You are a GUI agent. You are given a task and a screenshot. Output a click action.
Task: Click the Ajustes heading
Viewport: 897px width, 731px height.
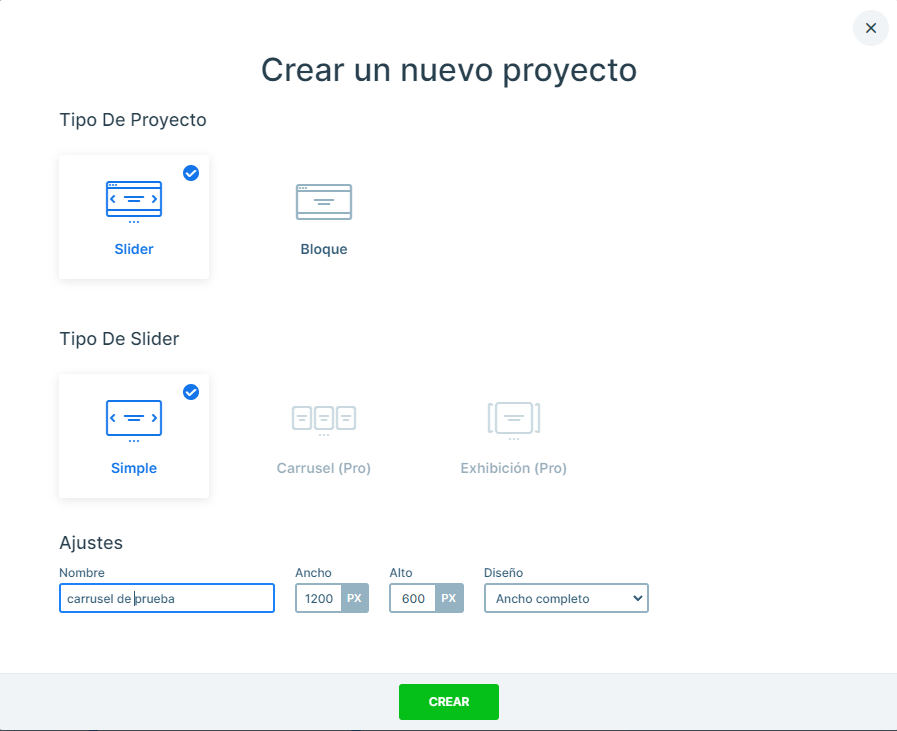click(91, 543)
